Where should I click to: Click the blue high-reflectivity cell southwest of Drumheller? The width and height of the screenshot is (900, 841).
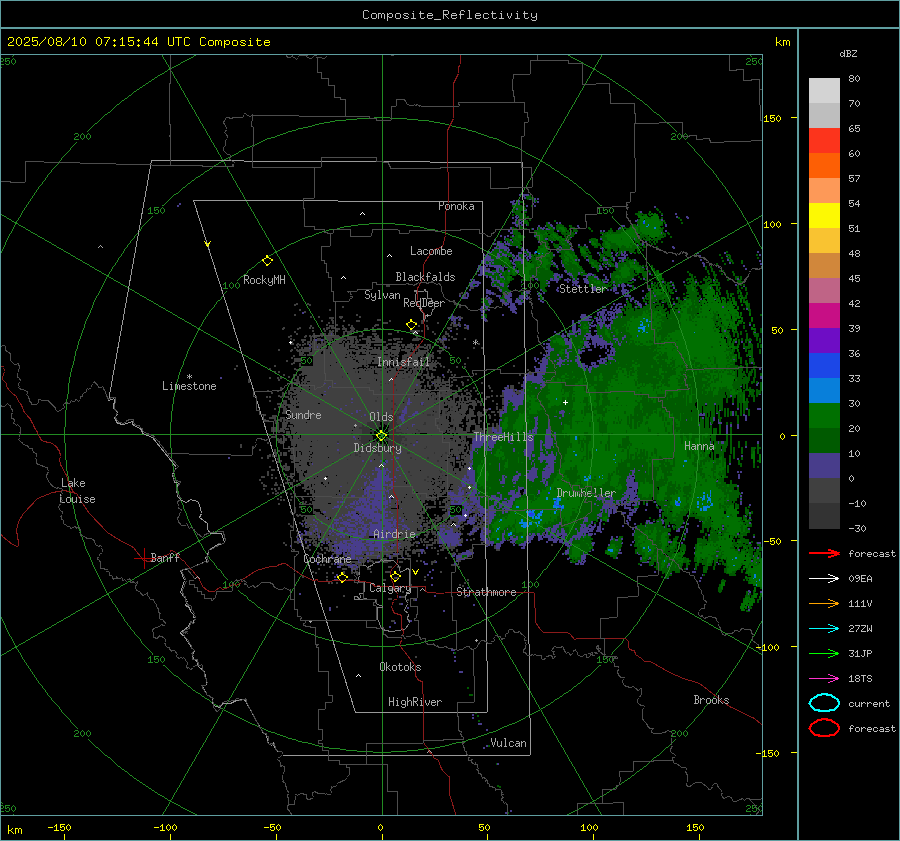pos(532,519)
